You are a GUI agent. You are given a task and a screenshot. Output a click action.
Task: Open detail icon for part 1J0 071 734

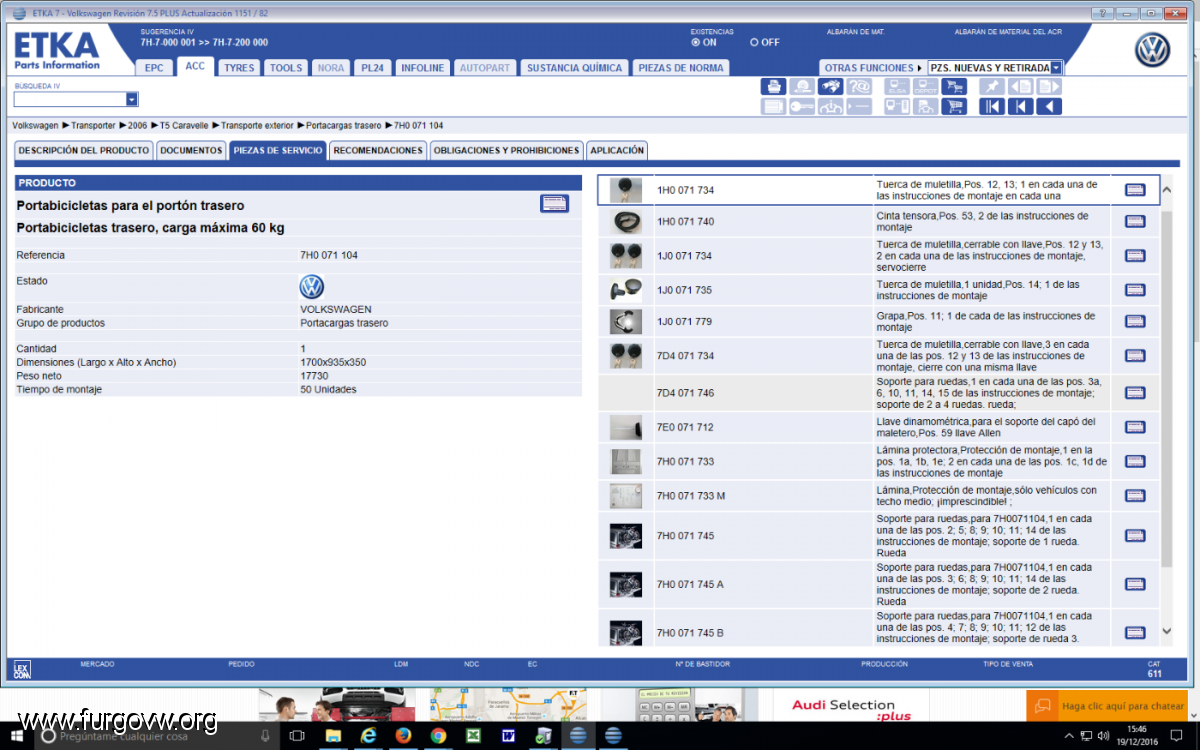click(x=1135, y=256)
